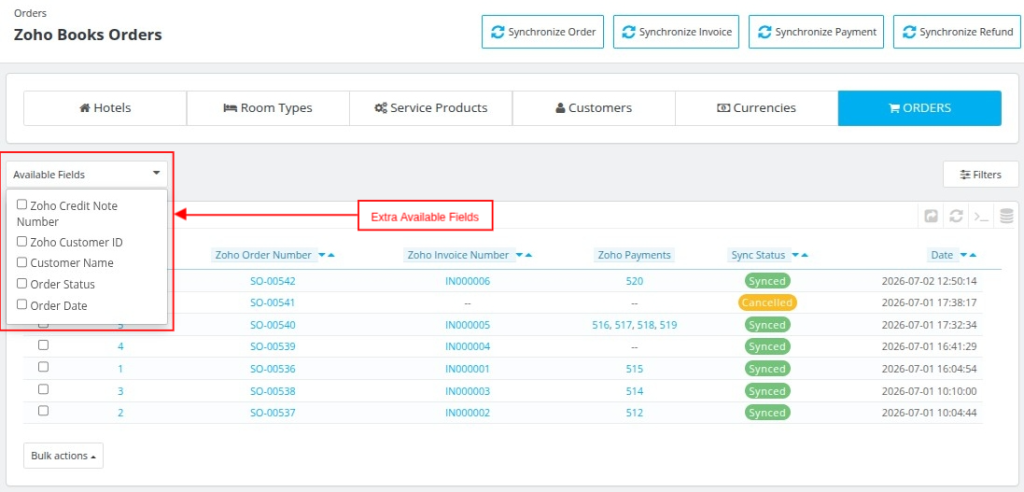The image size is (1024, 492).
Task: Sort Zoho Order Number ascending arrow
Action: pyautogui.click(x=331, y=255)
